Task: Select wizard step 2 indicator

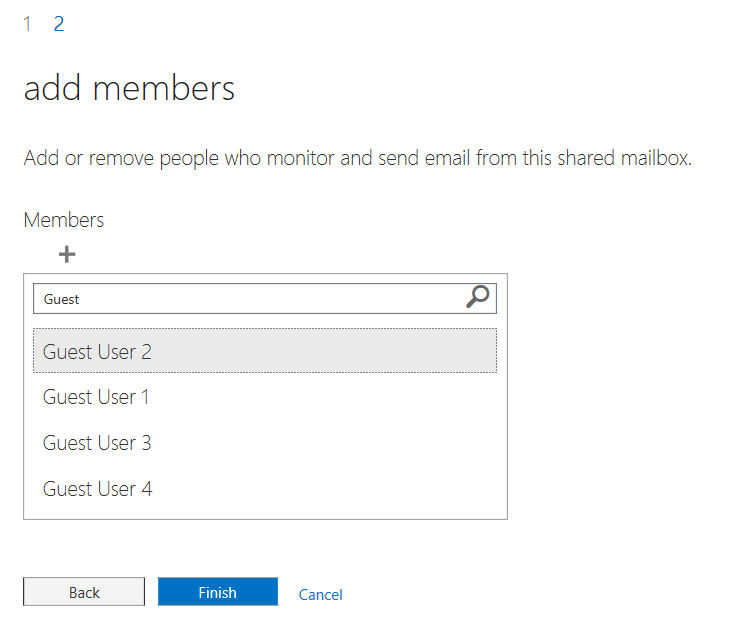Action: [x=58, y=24]
